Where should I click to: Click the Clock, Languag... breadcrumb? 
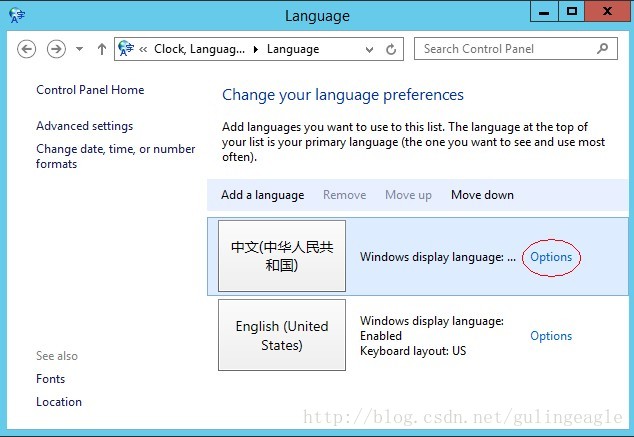199,49
